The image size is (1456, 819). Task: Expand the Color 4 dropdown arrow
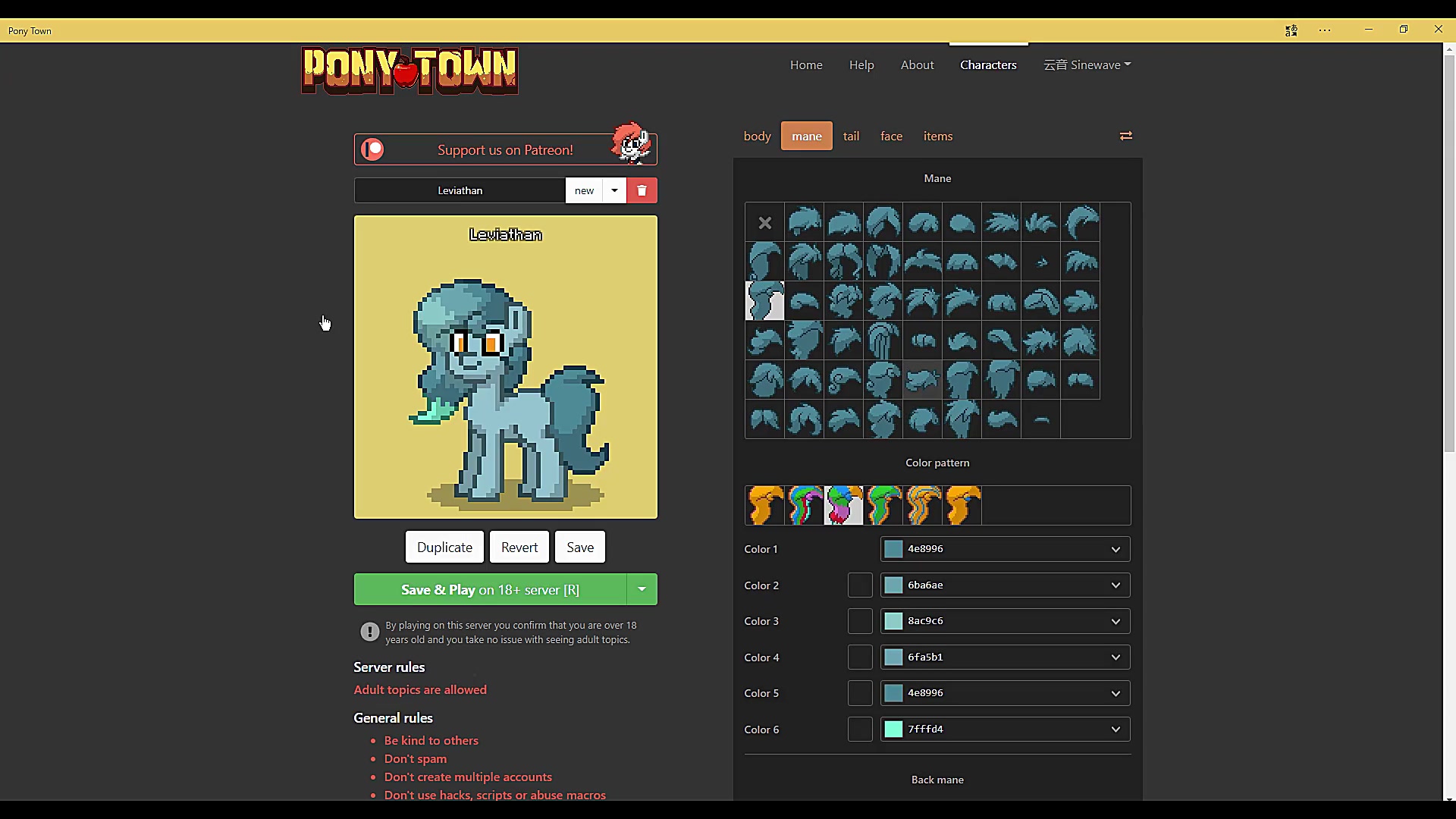pyautogui.click(x=1116, y=657)
